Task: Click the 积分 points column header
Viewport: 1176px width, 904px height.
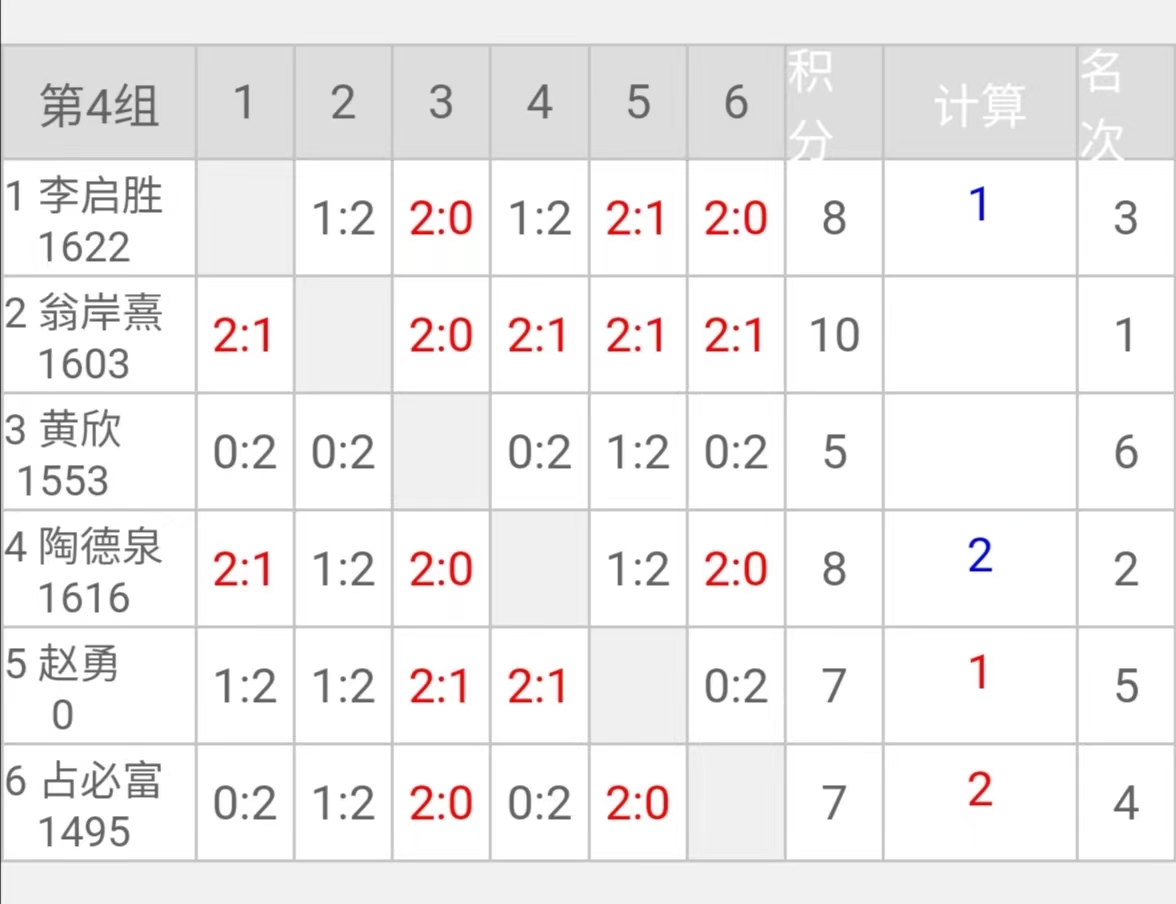Action: coord(834,103)
